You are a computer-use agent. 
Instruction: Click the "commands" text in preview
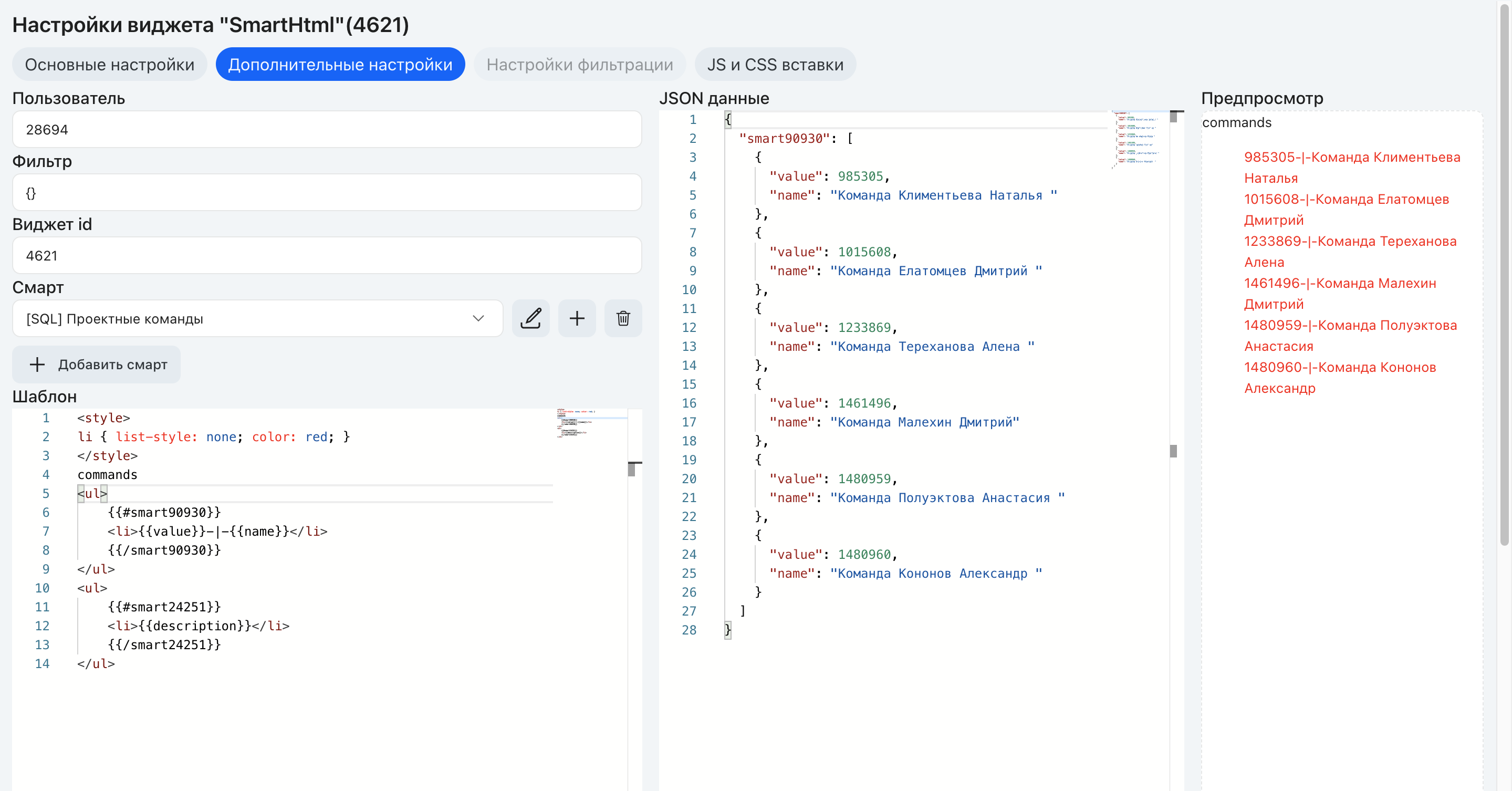[1237, 122]
